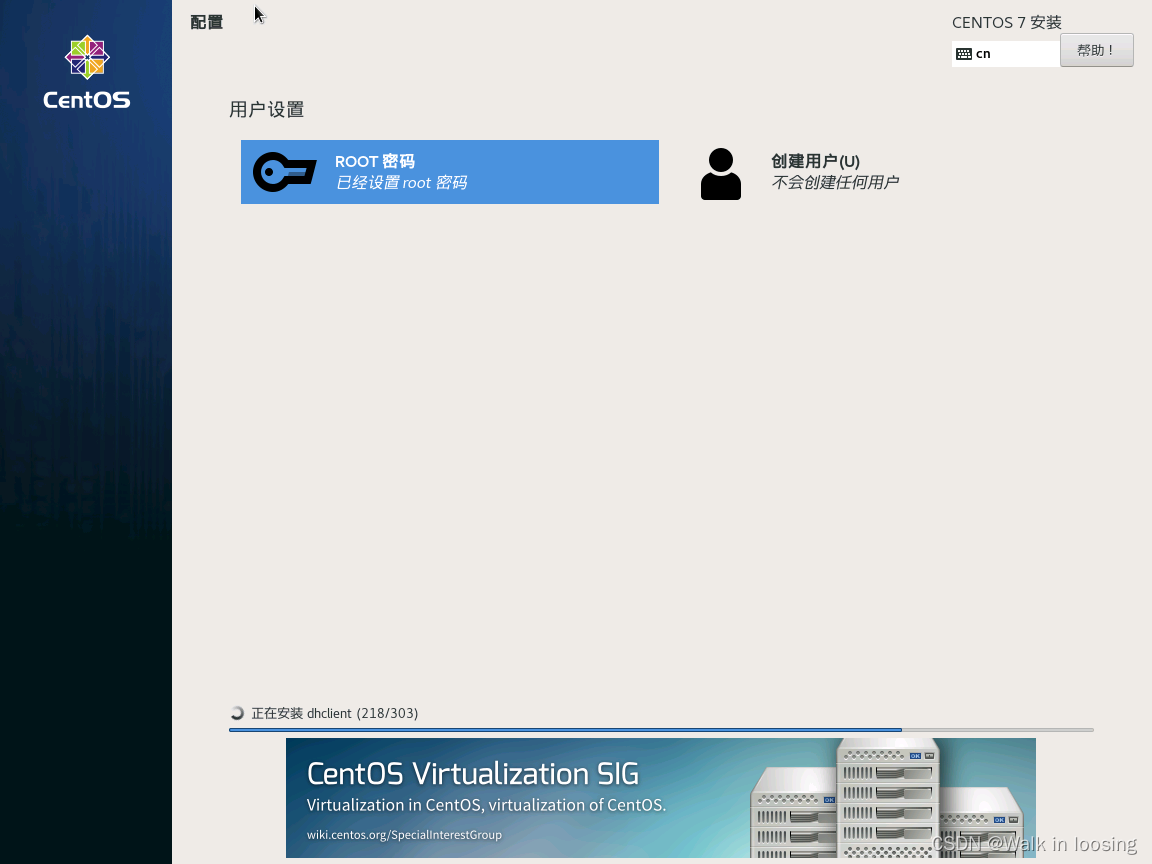Click the user silhouette icon
This screenshot has width=1152, height=864.
(721, 174)
